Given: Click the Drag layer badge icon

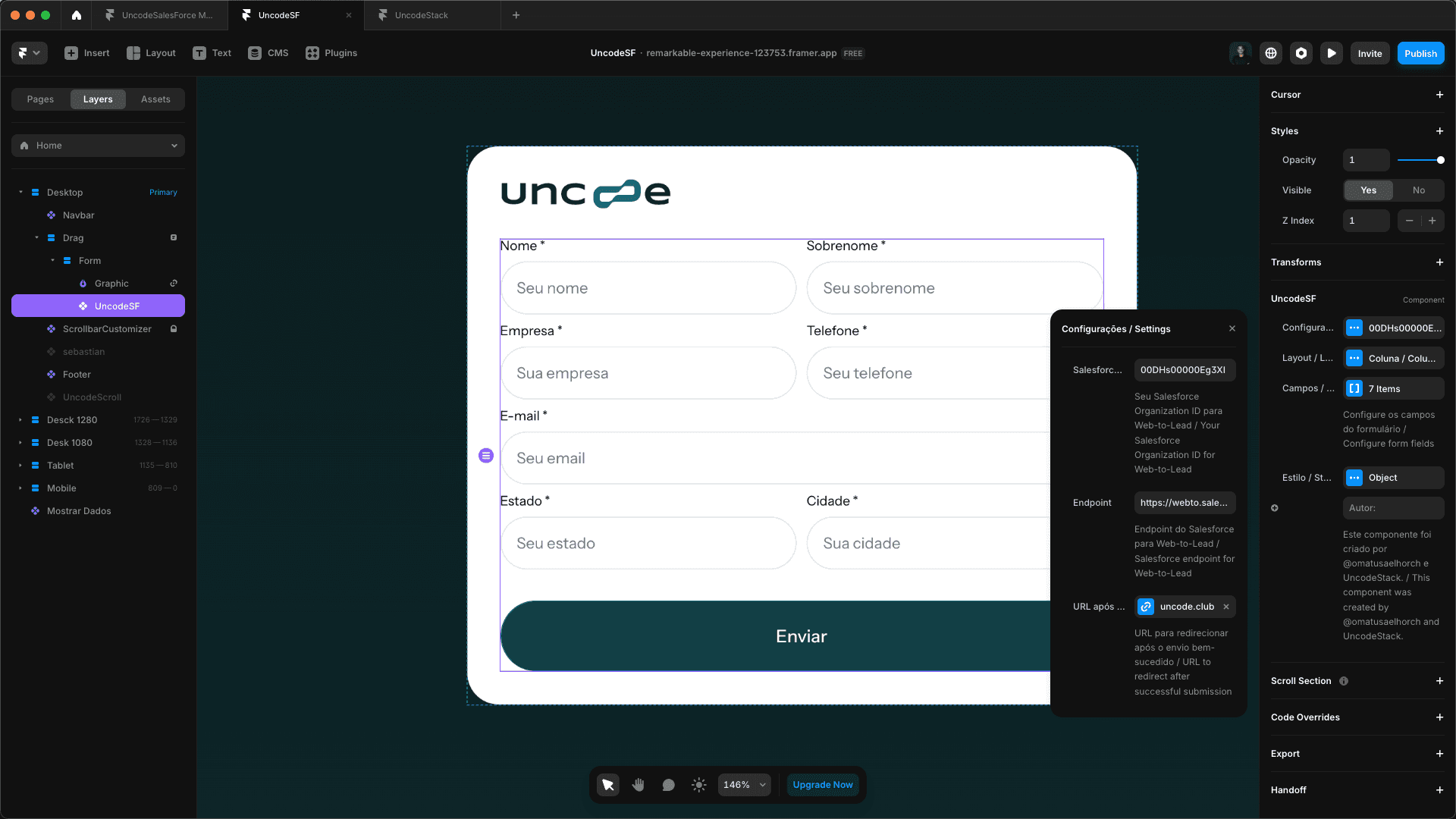Looking at the screenshot, I should pos(174,238).
